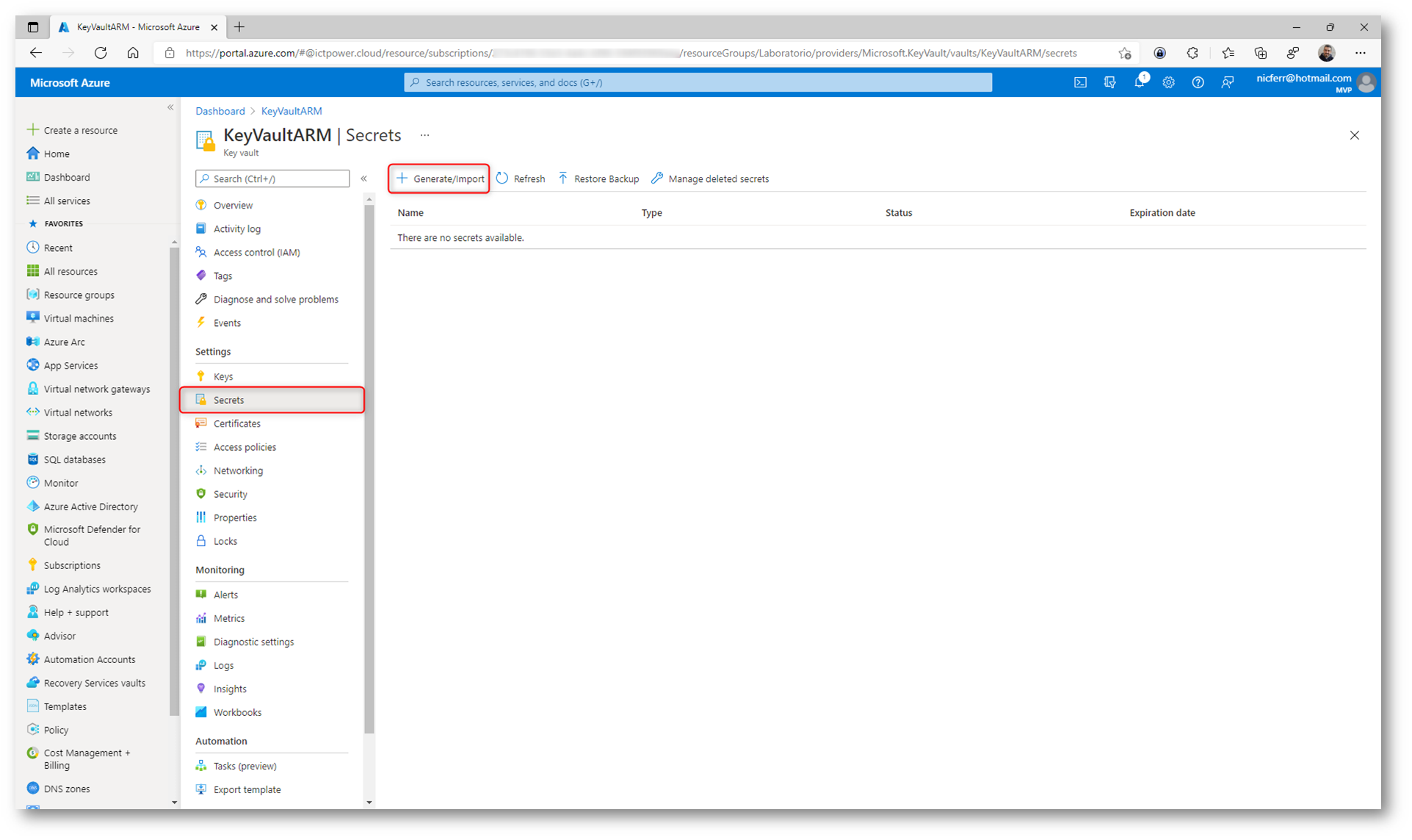Click the Refresh toolbar button

tap(521, 179)
